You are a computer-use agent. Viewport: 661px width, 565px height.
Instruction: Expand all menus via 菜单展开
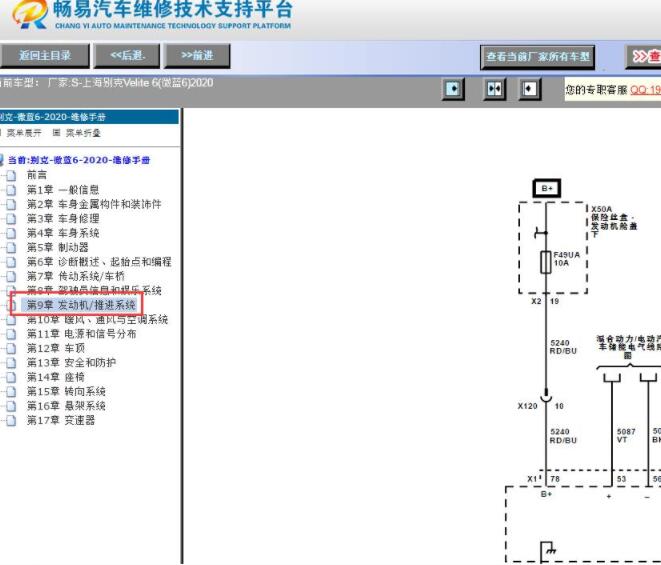click(24, 133)
